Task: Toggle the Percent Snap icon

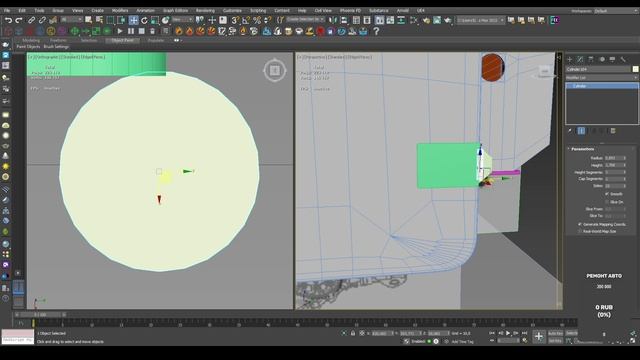Action: (x=257, y=20)
